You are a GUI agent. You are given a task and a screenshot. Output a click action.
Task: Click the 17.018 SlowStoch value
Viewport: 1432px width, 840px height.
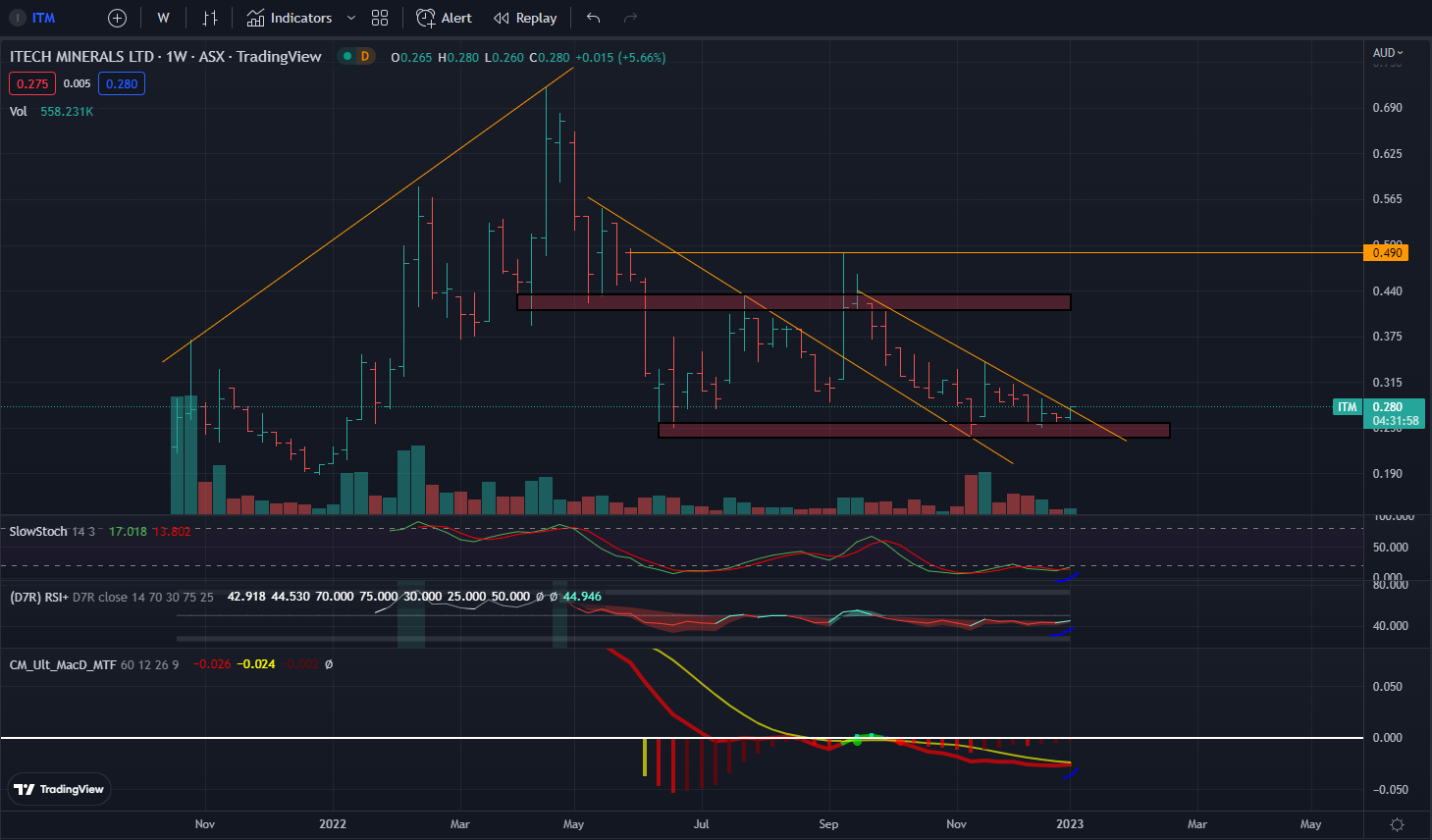tap(128, 531)
